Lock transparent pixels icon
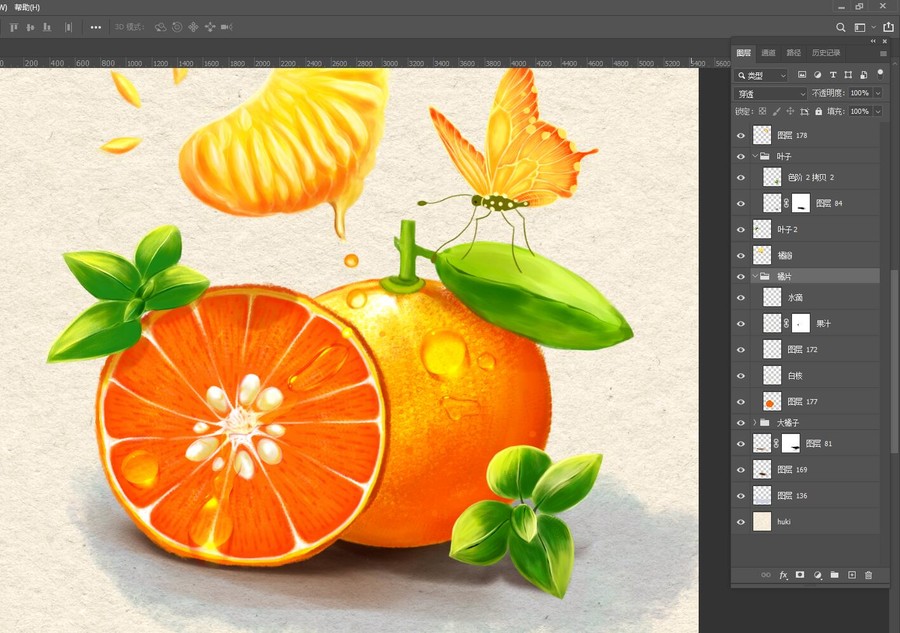Screen dimensions: 900x633 [762, 111]
